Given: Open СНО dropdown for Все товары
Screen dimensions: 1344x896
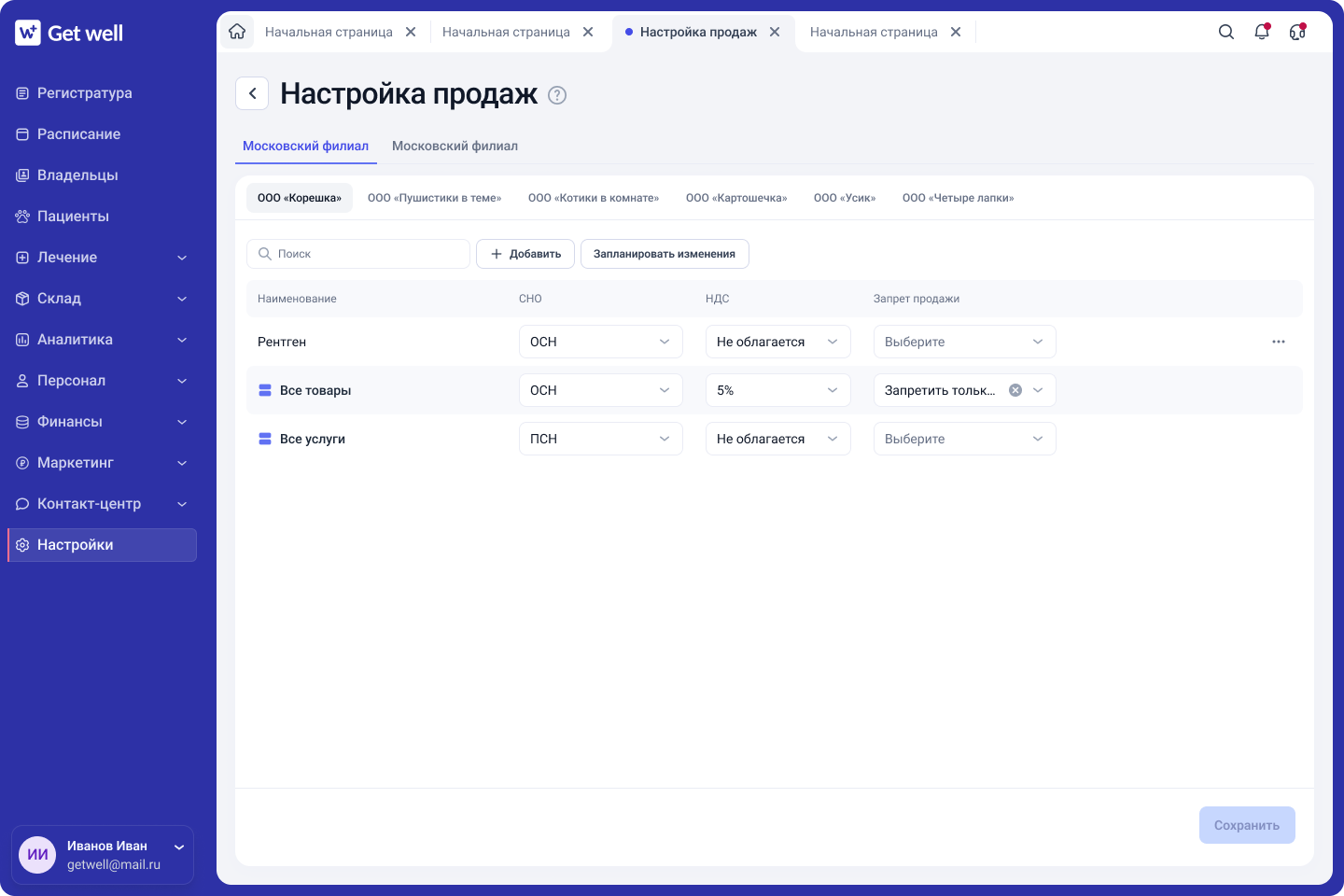Looking at the screenshot, I should point(601,390).
